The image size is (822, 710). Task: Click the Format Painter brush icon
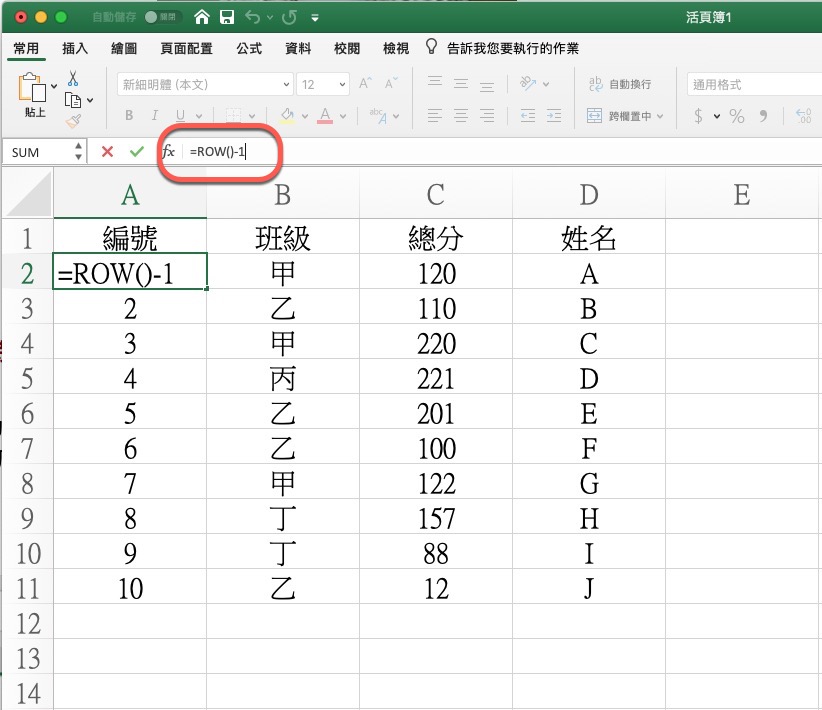pos(73,121)
